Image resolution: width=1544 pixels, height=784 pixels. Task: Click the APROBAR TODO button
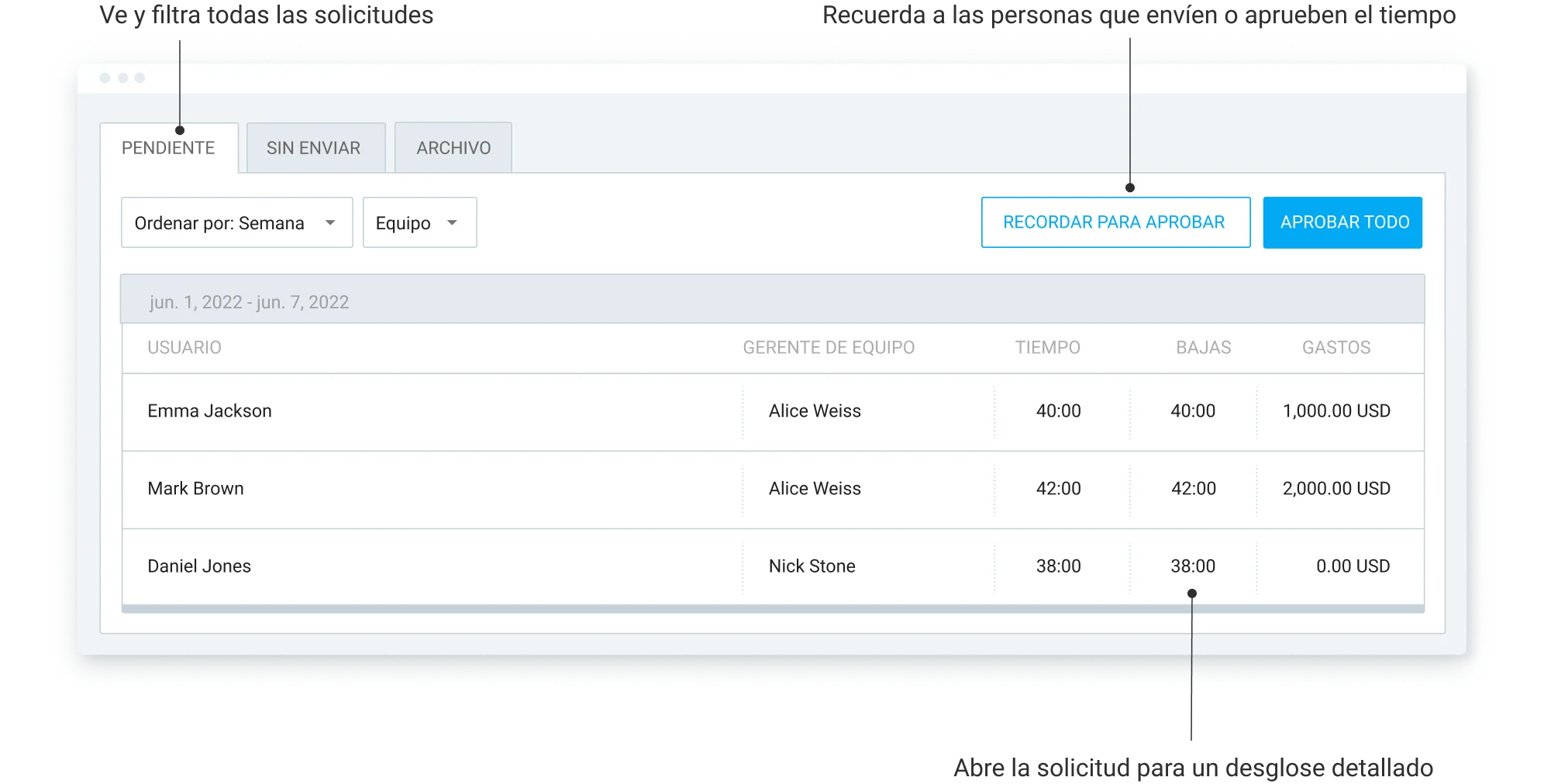[x=1342, y=222]
